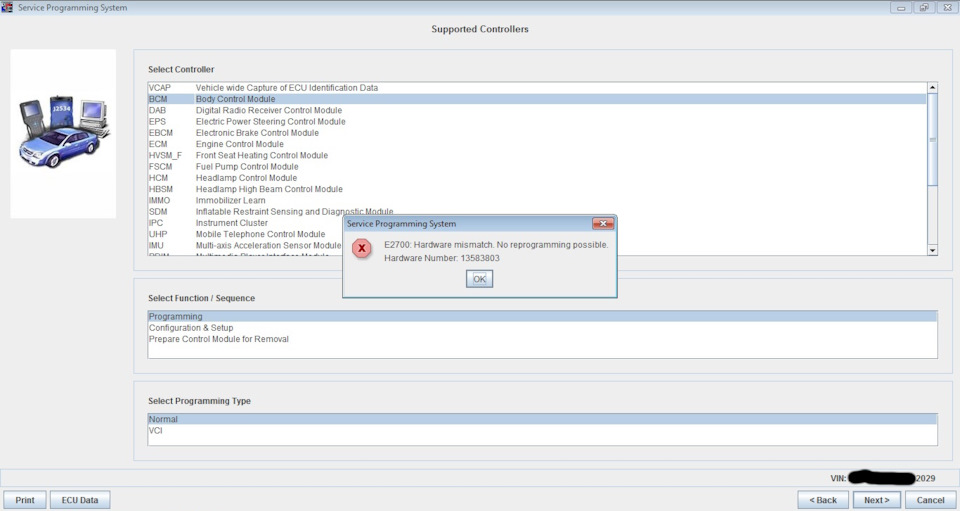Screen dimensions: 960x511
Task: Select IPC Instrument Cluster row
Action: [245, 223]
